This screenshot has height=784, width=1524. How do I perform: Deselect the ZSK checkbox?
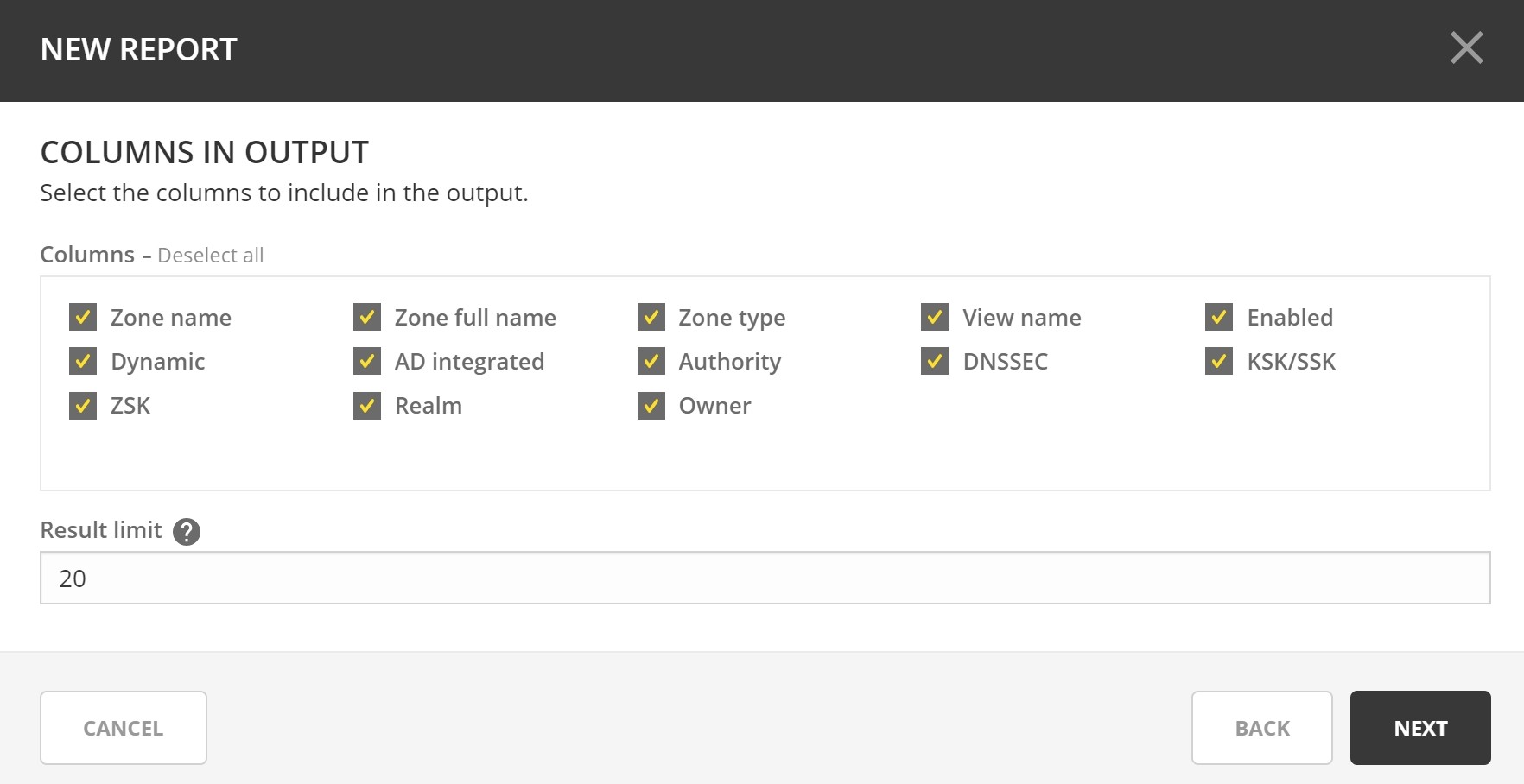click(x=83, y=405)
